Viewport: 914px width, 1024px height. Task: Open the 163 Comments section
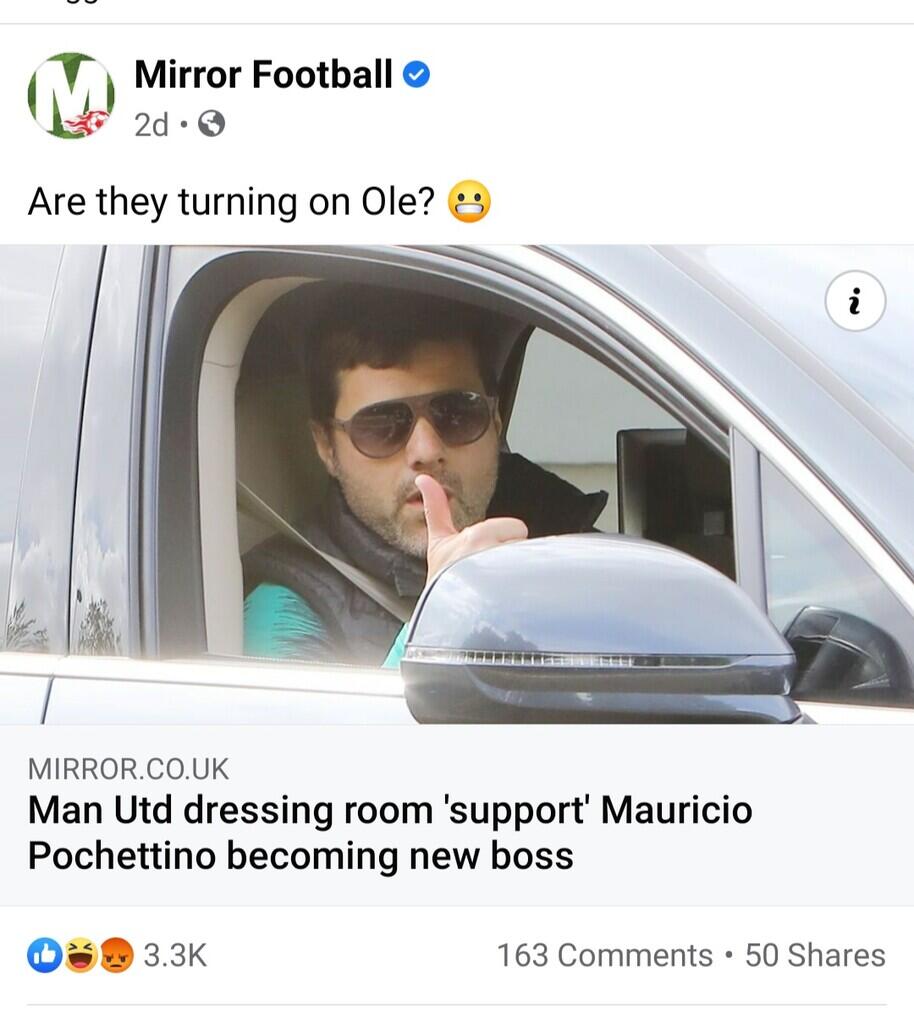point(604,955)
